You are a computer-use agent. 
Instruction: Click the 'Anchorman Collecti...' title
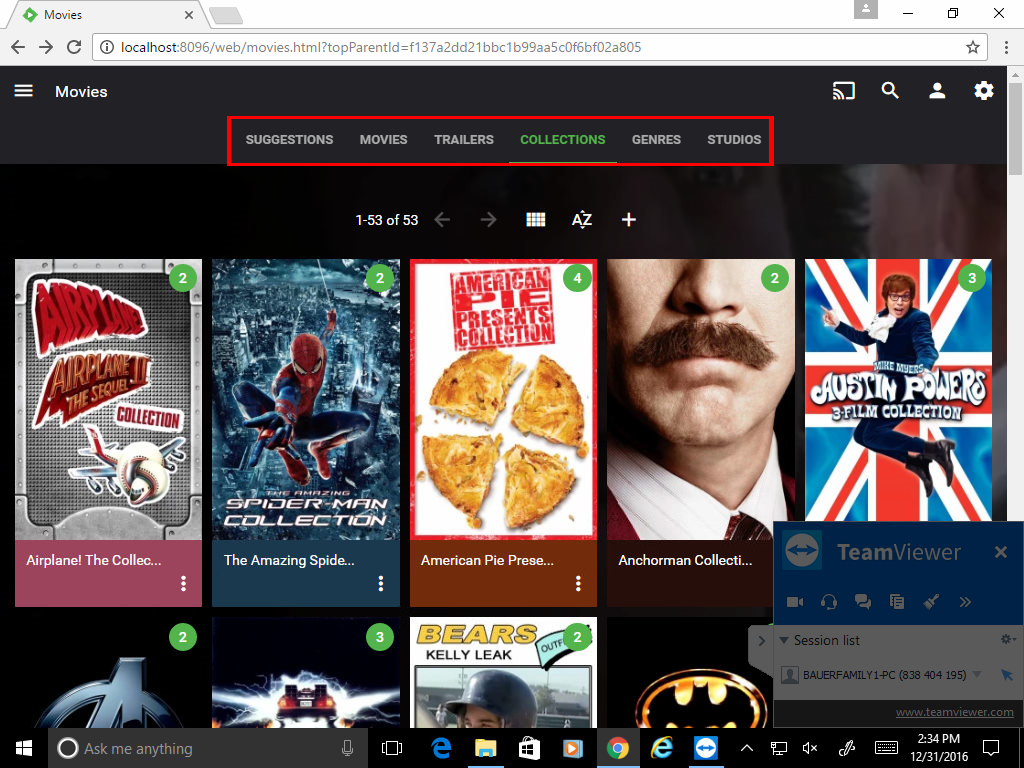click(x=685, y=560)
